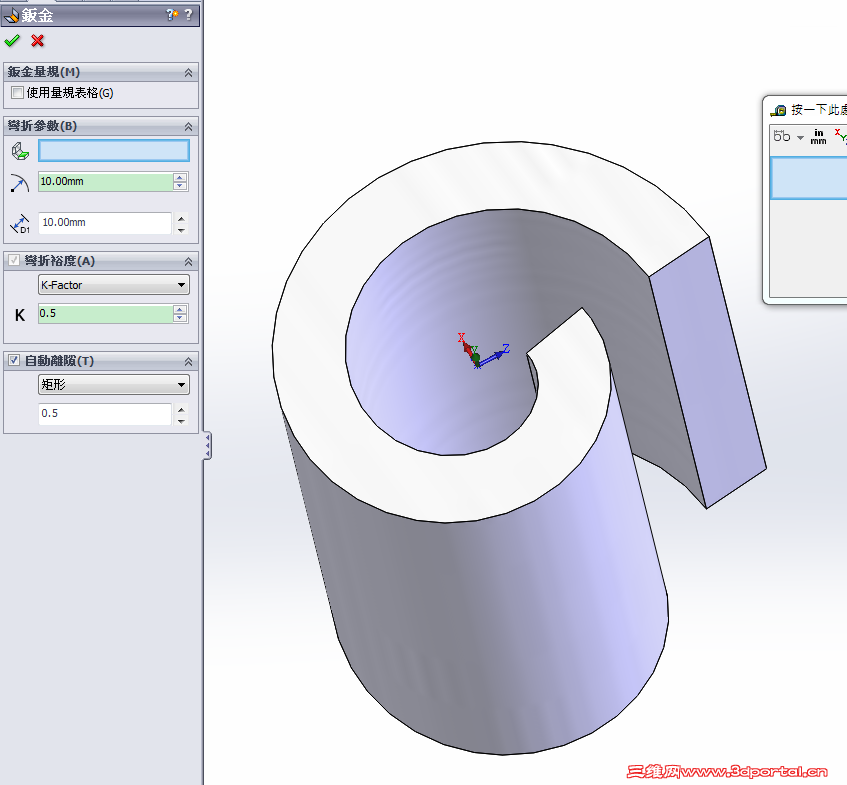Screen dimensions: 847x785
Task: Click the fixed face selection box
Action: click(x=114, y=151)
